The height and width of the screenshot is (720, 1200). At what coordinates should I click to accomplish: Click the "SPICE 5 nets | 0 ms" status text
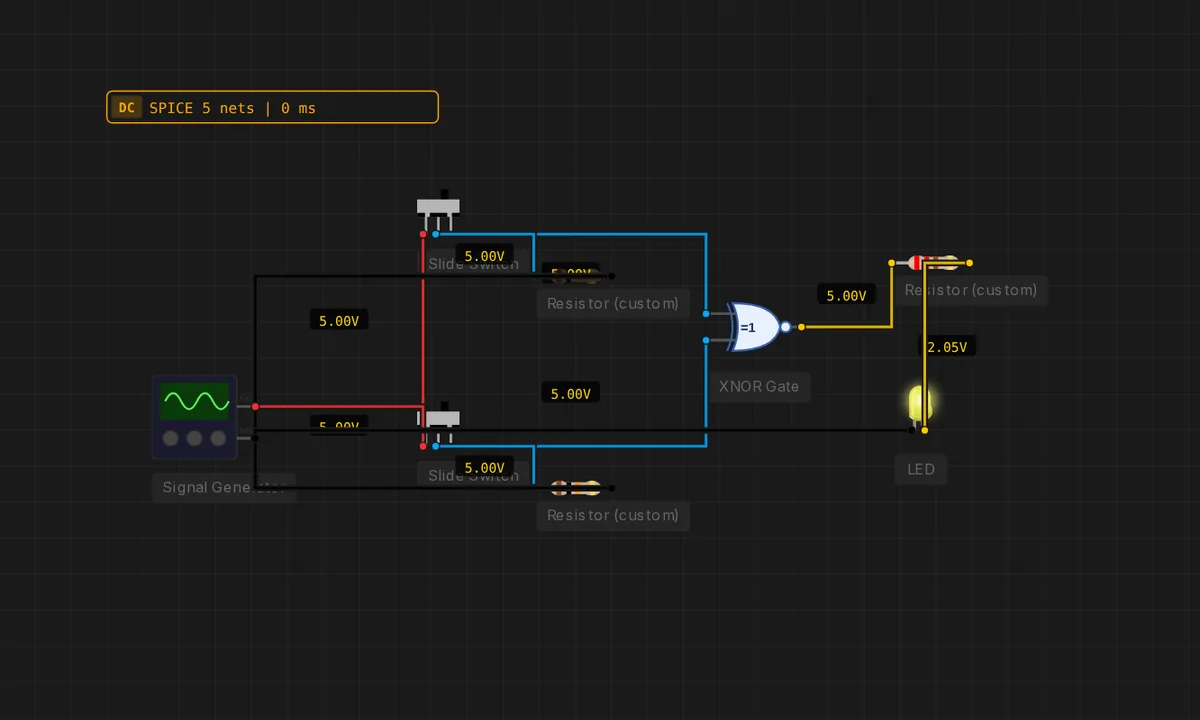tap(232, 108)
